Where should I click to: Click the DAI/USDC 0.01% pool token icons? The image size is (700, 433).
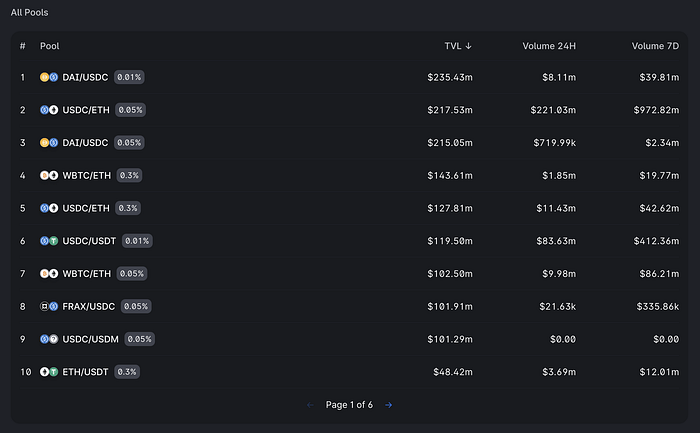point(49,77)
